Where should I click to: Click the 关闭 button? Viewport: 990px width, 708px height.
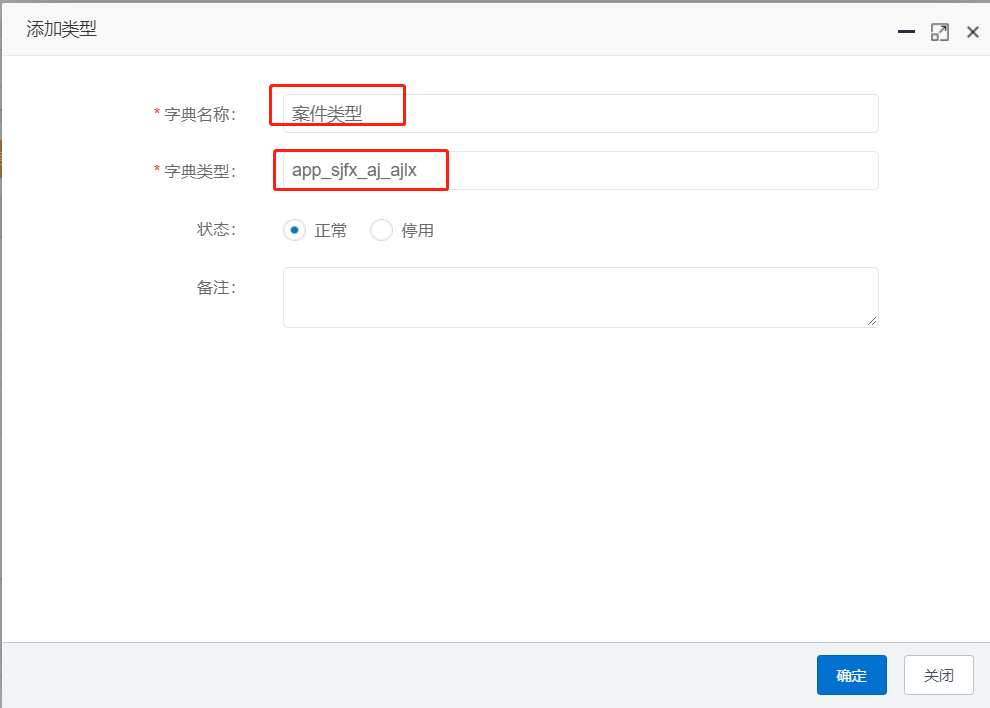coord(938,675)
